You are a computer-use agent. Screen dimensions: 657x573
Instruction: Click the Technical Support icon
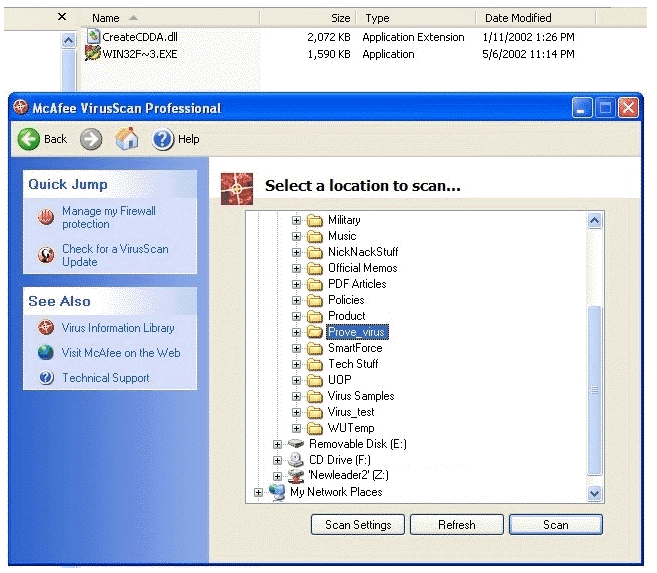[x=45, y=378]
